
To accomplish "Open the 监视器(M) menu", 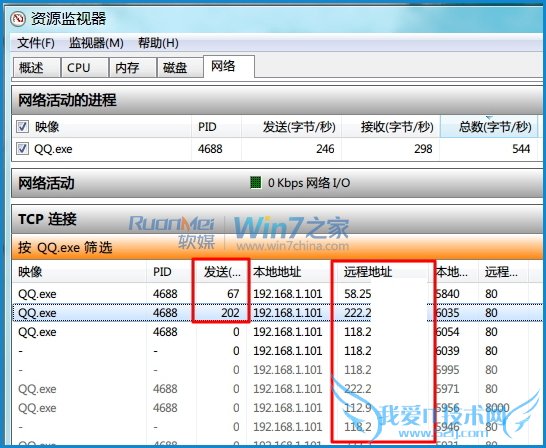I will [96, 43].
